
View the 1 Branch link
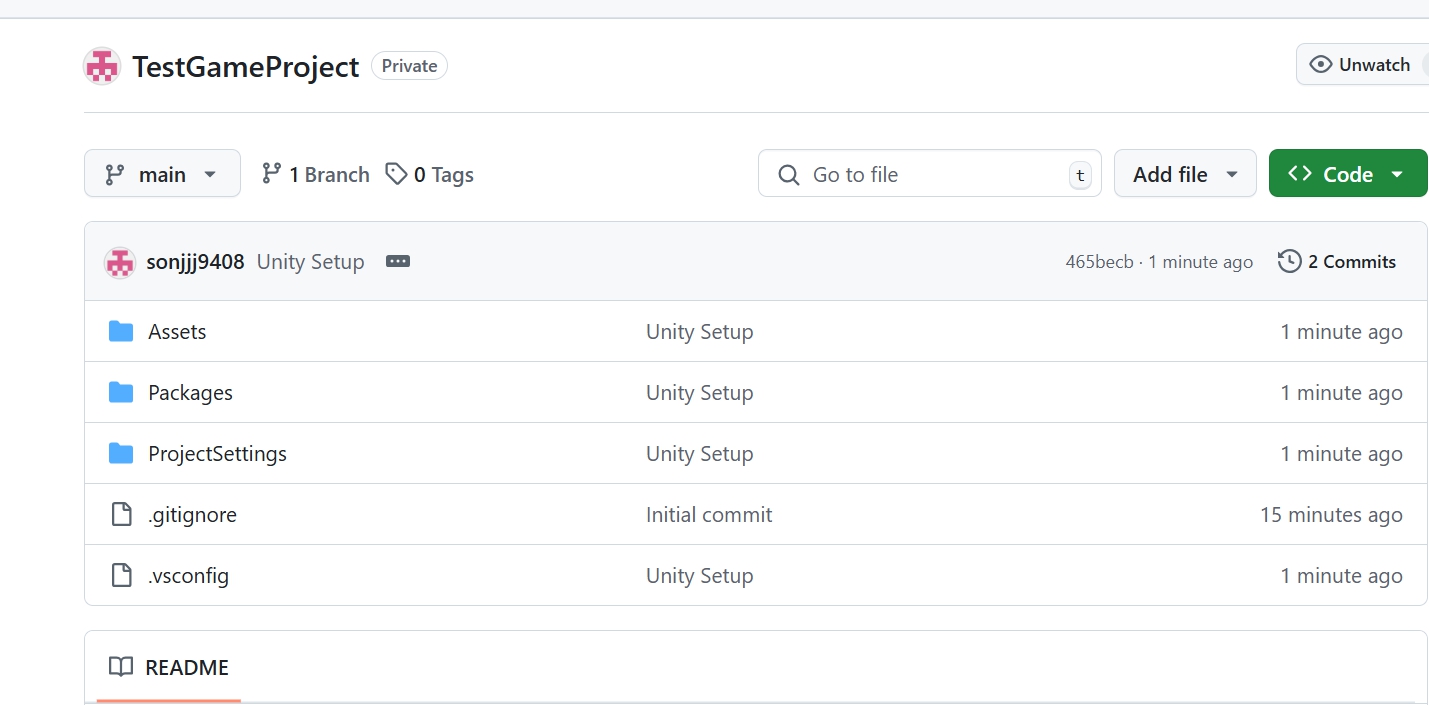click(315, 174)
